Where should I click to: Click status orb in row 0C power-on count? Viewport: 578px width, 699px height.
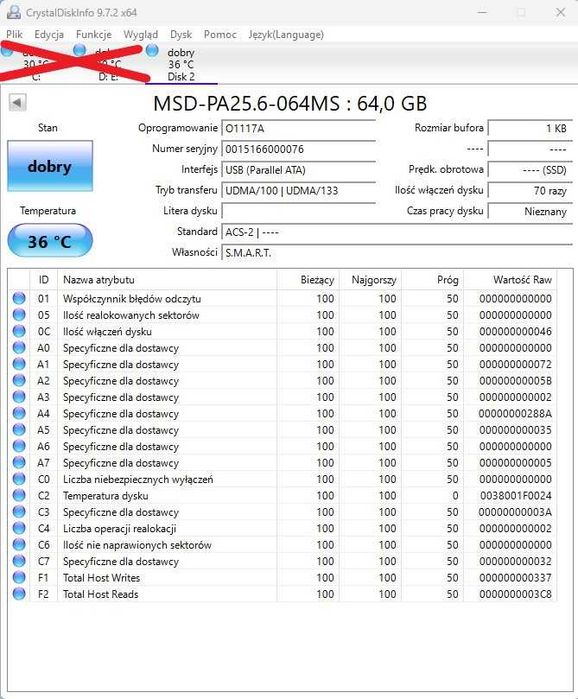(19, 331)
